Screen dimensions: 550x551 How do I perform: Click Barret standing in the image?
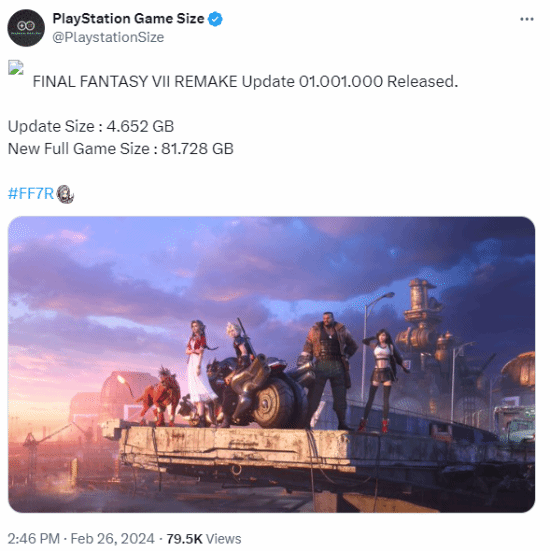click(x=329, y=371)
